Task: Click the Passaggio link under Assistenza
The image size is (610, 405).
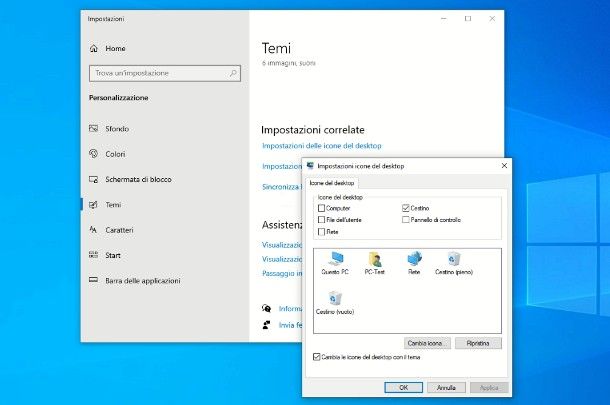Action: [282, 274]
